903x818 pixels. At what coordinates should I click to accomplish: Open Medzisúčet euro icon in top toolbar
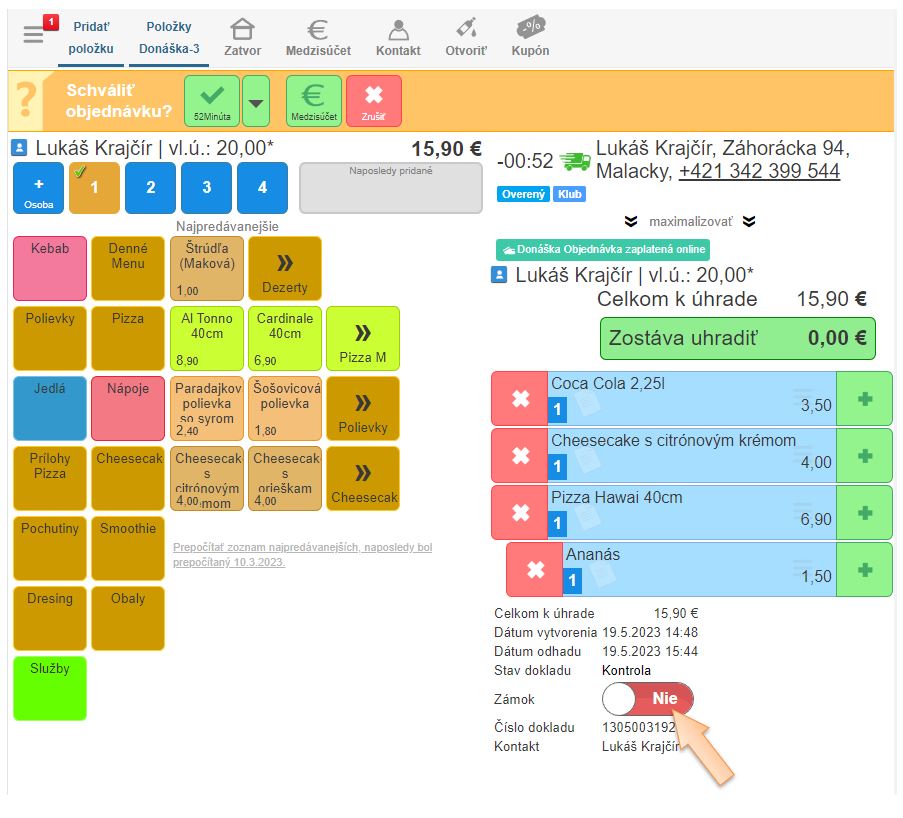click(318, 37)
